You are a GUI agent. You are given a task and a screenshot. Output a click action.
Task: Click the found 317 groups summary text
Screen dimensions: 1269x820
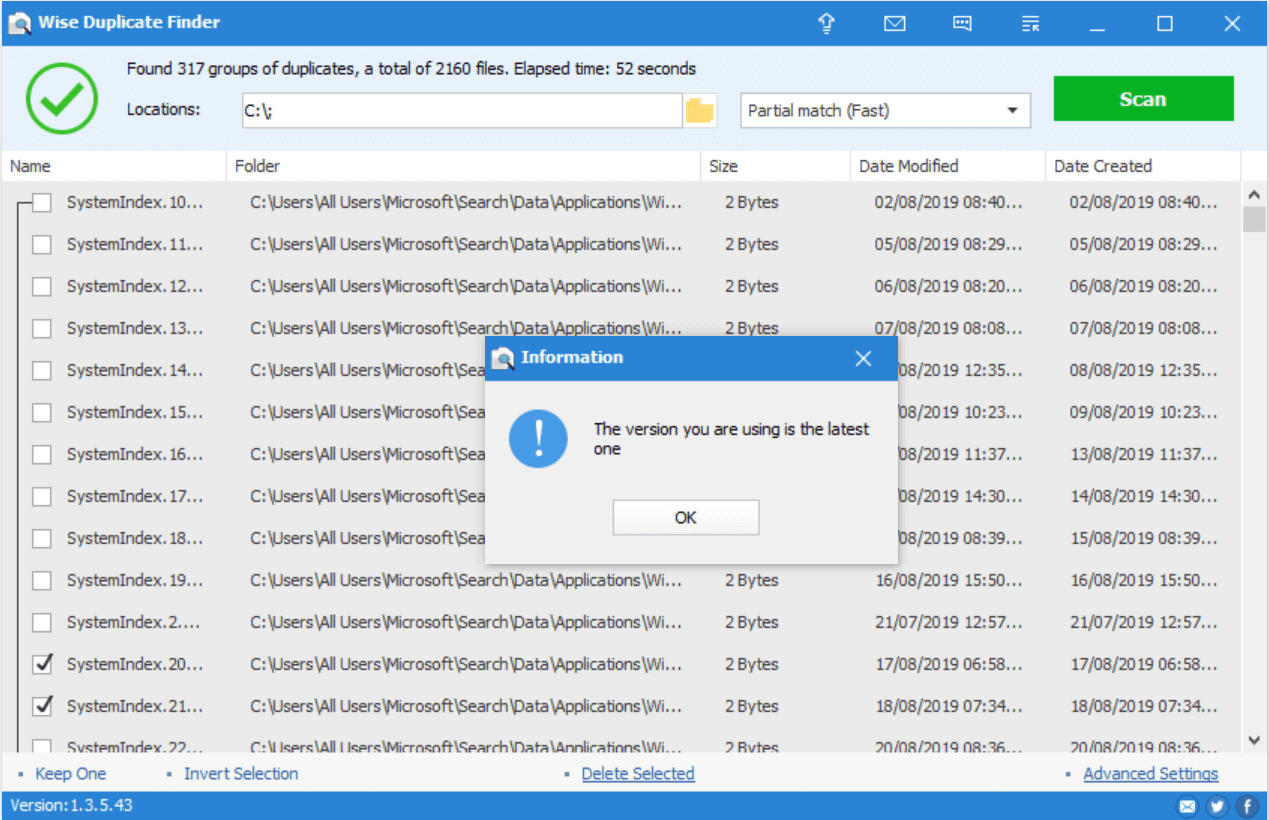[x=411, y=69]
